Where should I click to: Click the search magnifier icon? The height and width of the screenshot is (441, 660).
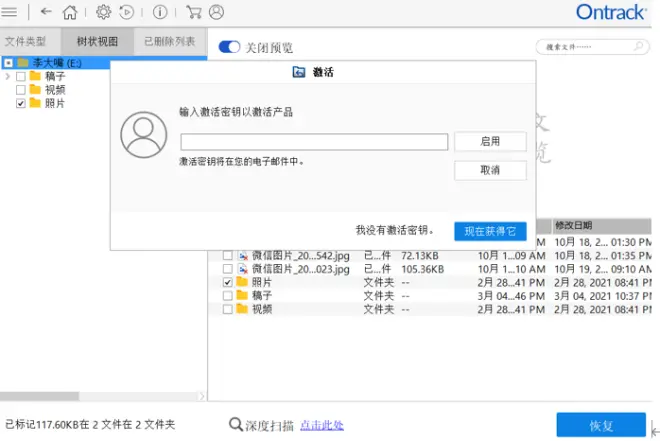tap(639, 46)
